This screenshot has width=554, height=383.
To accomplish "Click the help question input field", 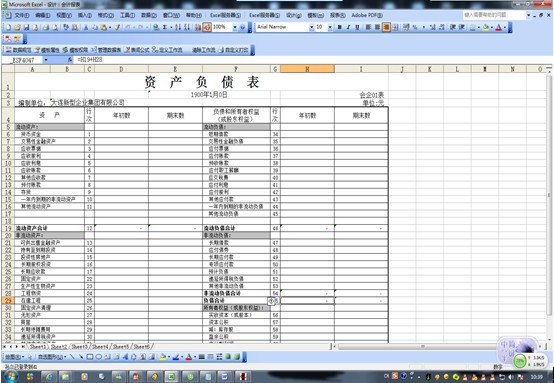I will pos(494,15).
